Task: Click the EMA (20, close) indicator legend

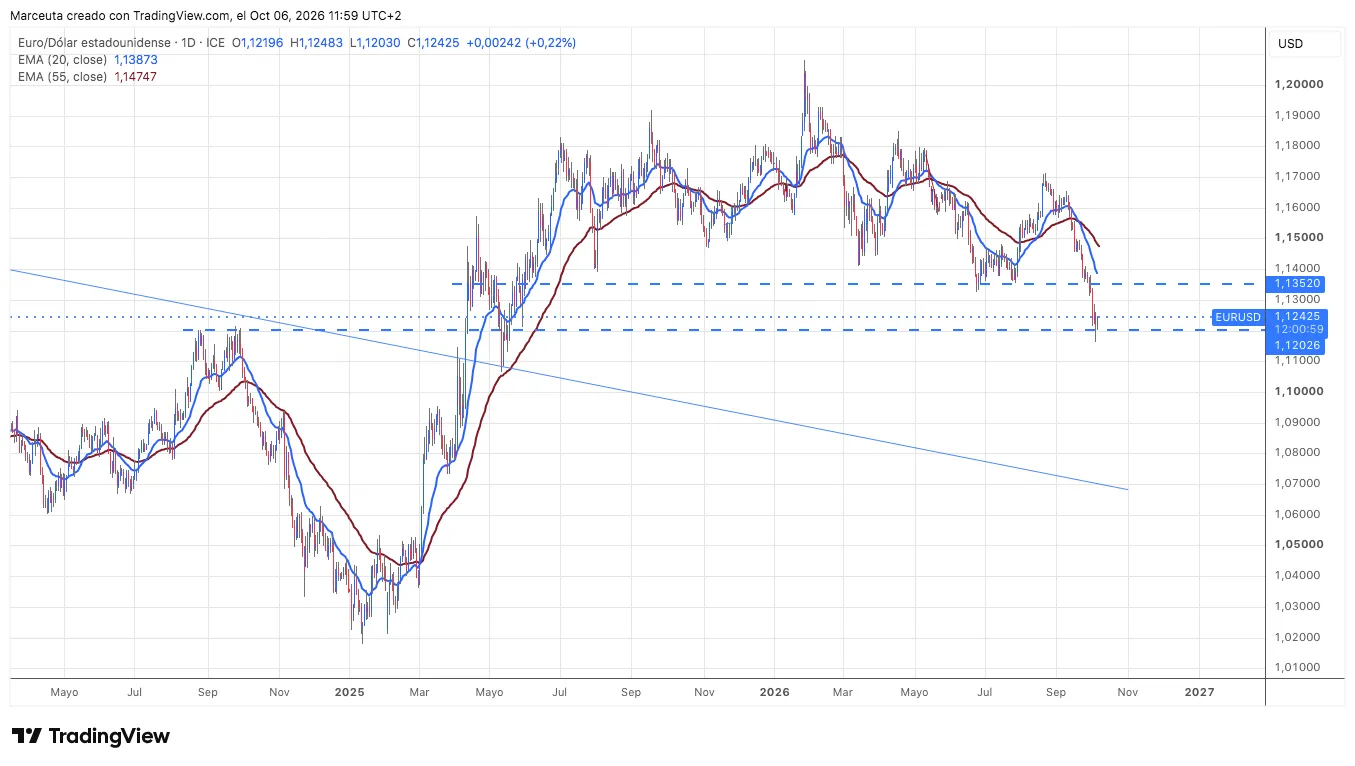Action: click(x=64, y=60)
